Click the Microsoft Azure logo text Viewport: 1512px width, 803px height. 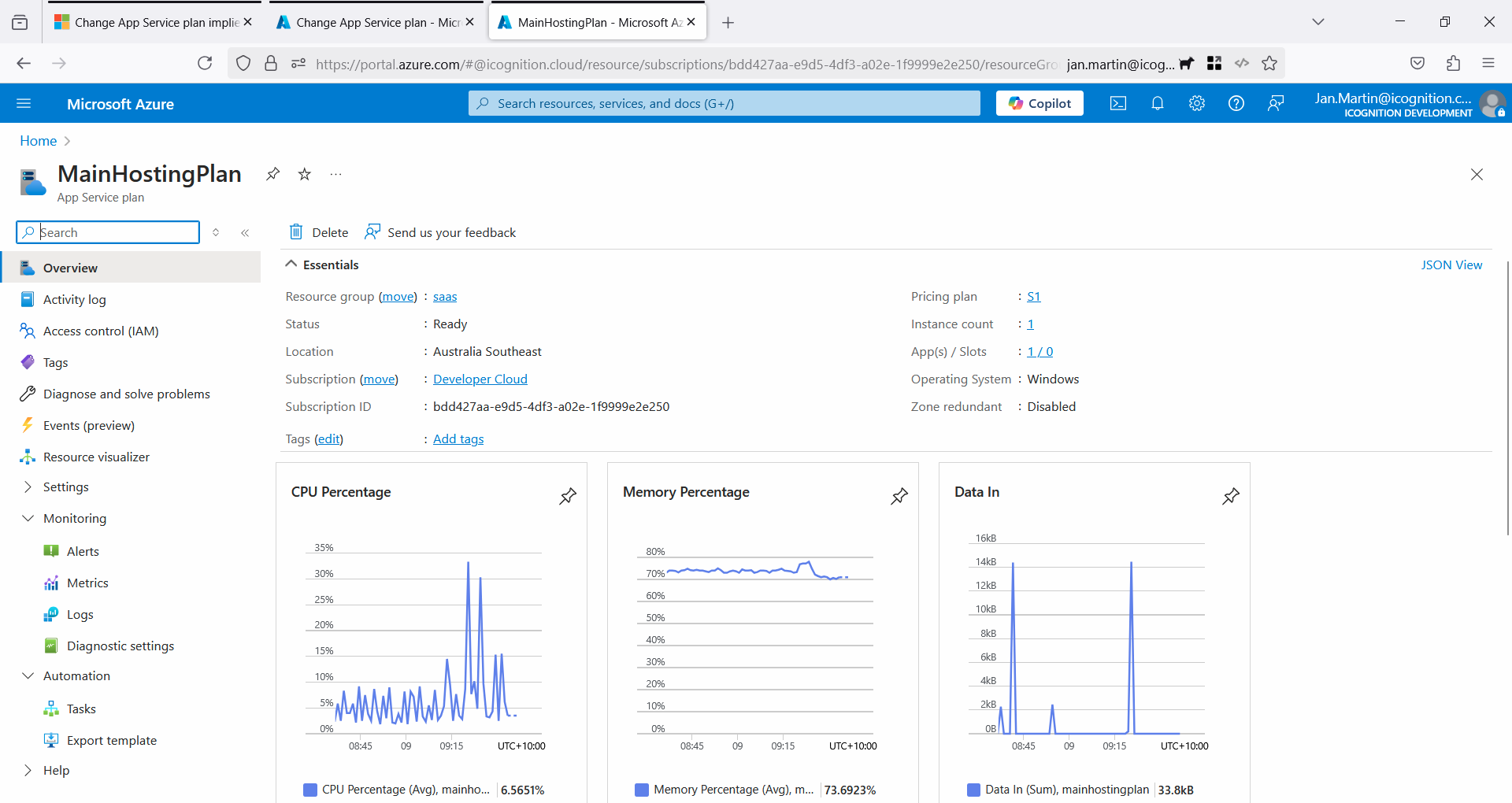click(120, 104)
